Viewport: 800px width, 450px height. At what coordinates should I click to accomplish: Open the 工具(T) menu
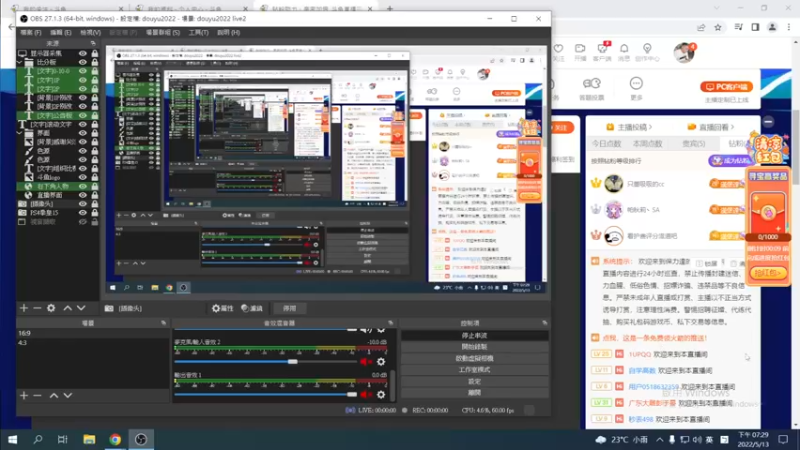[x=198, y=32]
